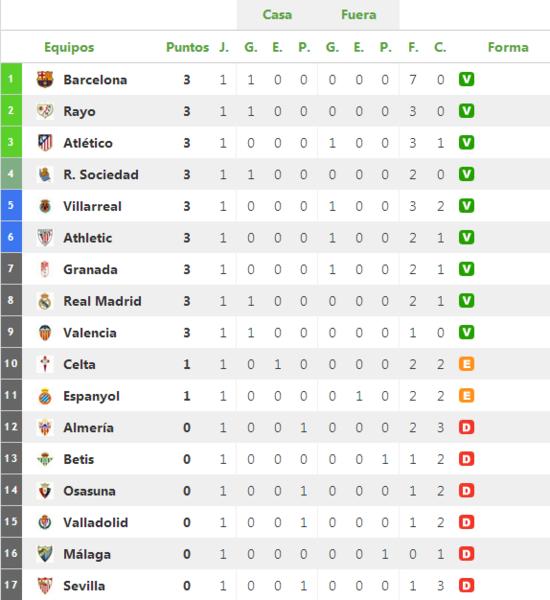Click the position 1 green rank cell
This screenshot has width=550, height=600.
[x=11, y=79]
